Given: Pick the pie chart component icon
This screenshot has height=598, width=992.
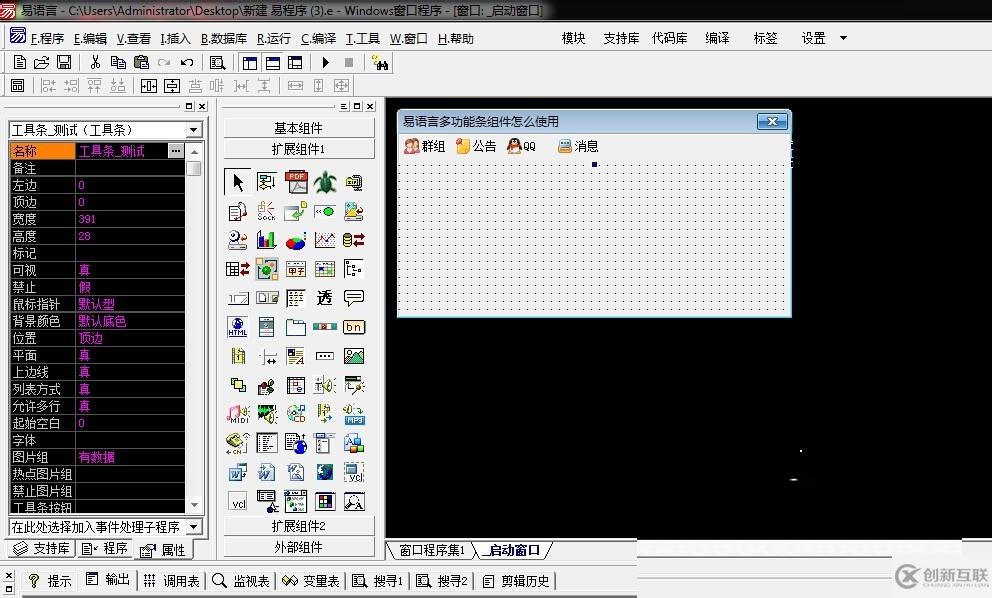Looking at the screenshot, I should click(x=295, y=240).
